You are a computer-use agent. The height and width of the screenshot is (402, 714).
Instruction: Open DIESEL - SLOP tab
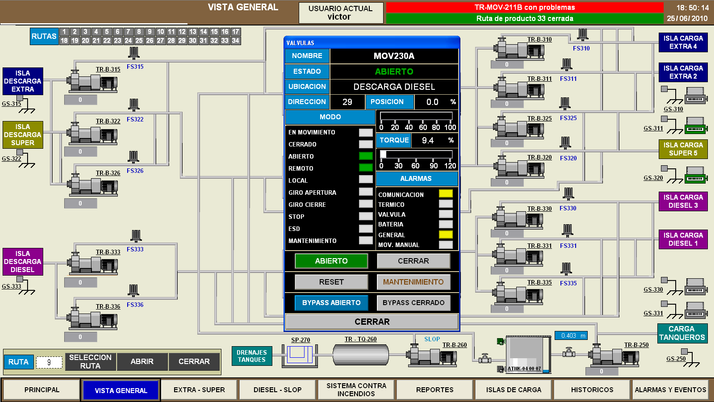278,390
